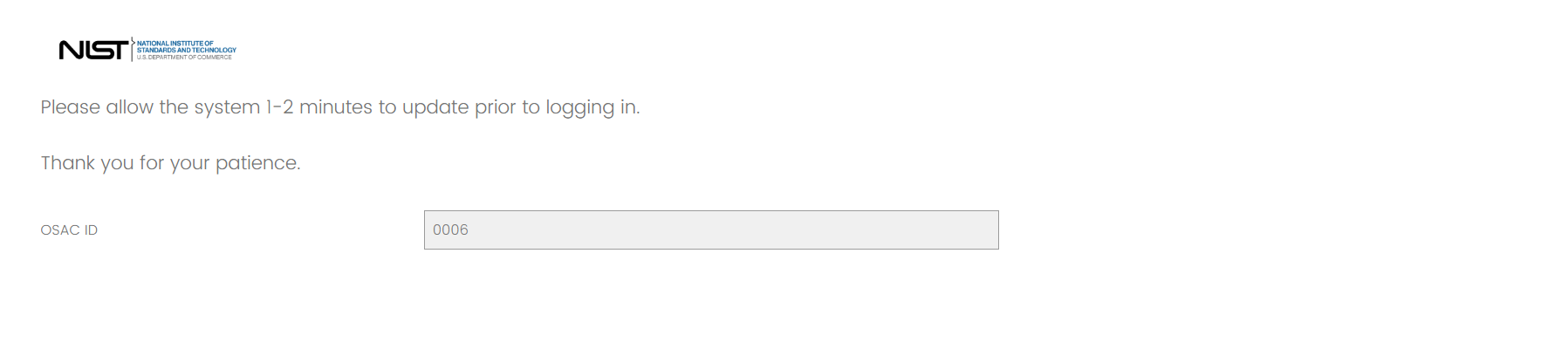Screen dimensions: 1568x363
Task: Click the 0006 value in the field
Action: pyautogui.click(x=450, y=230)
